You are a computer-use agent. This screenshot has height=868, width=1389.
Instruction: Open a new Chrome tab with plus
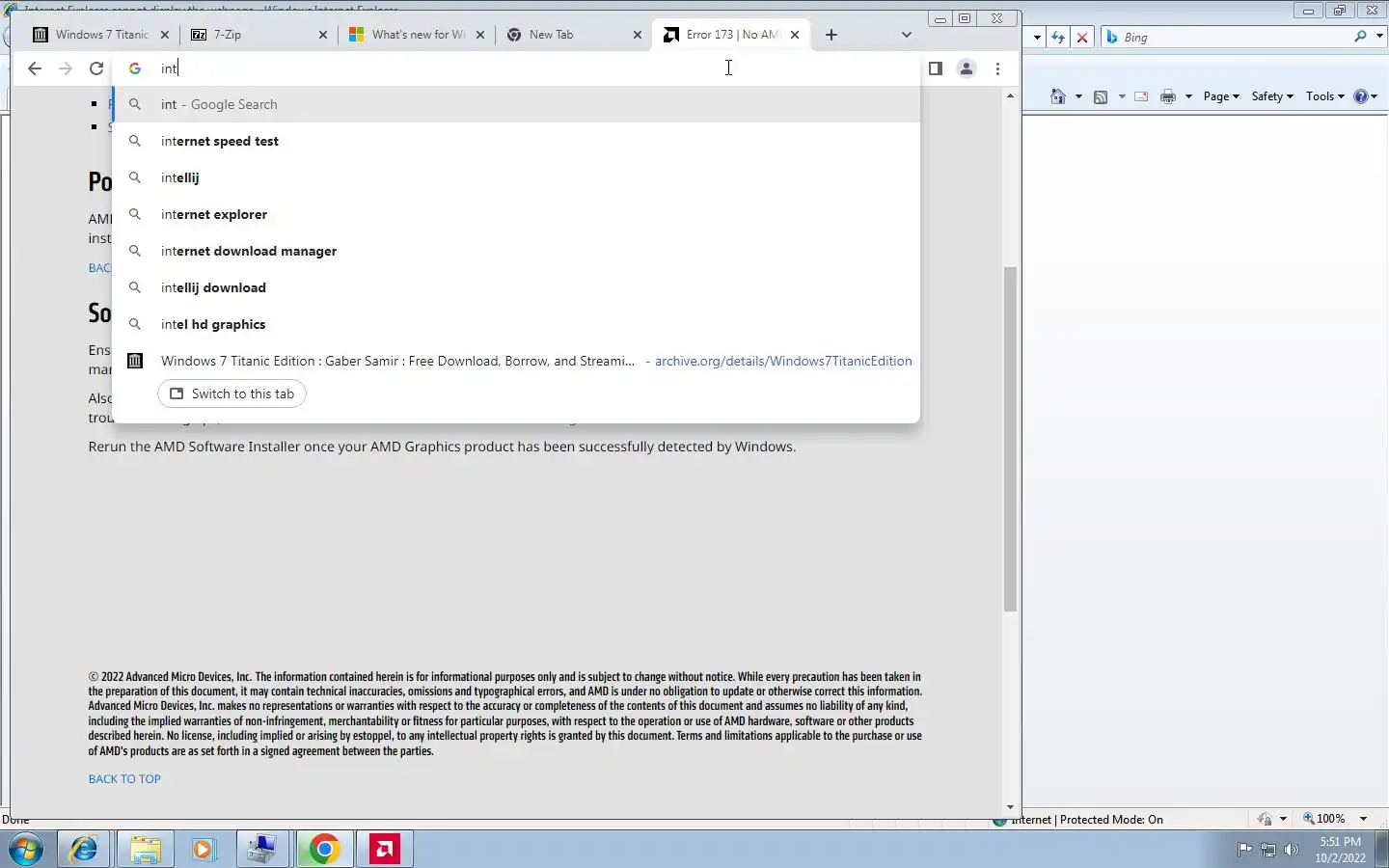831,35
